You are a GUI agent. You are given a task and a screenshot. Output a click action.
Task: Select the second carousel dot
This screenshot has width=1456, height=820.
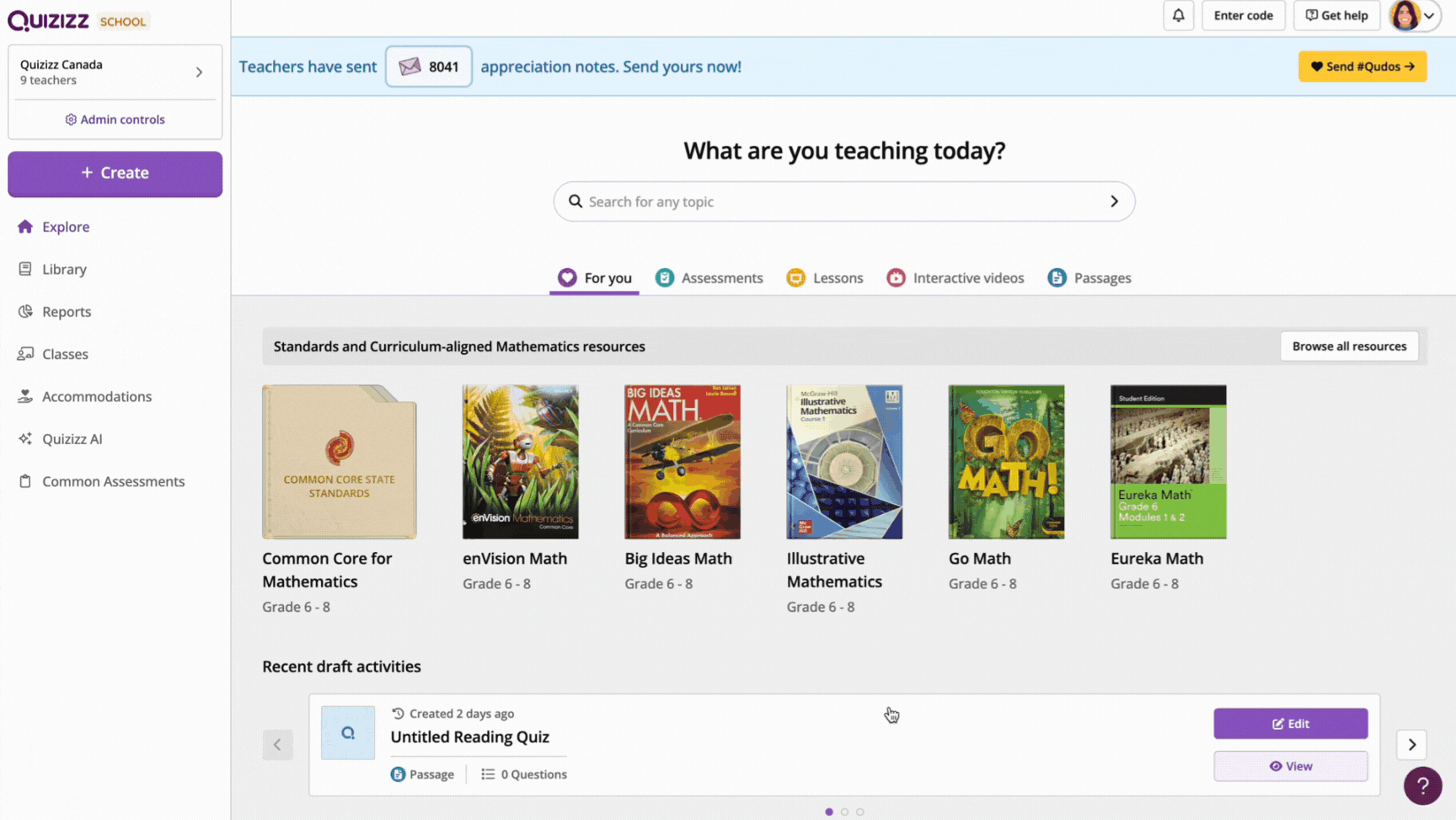coord(844,812)
